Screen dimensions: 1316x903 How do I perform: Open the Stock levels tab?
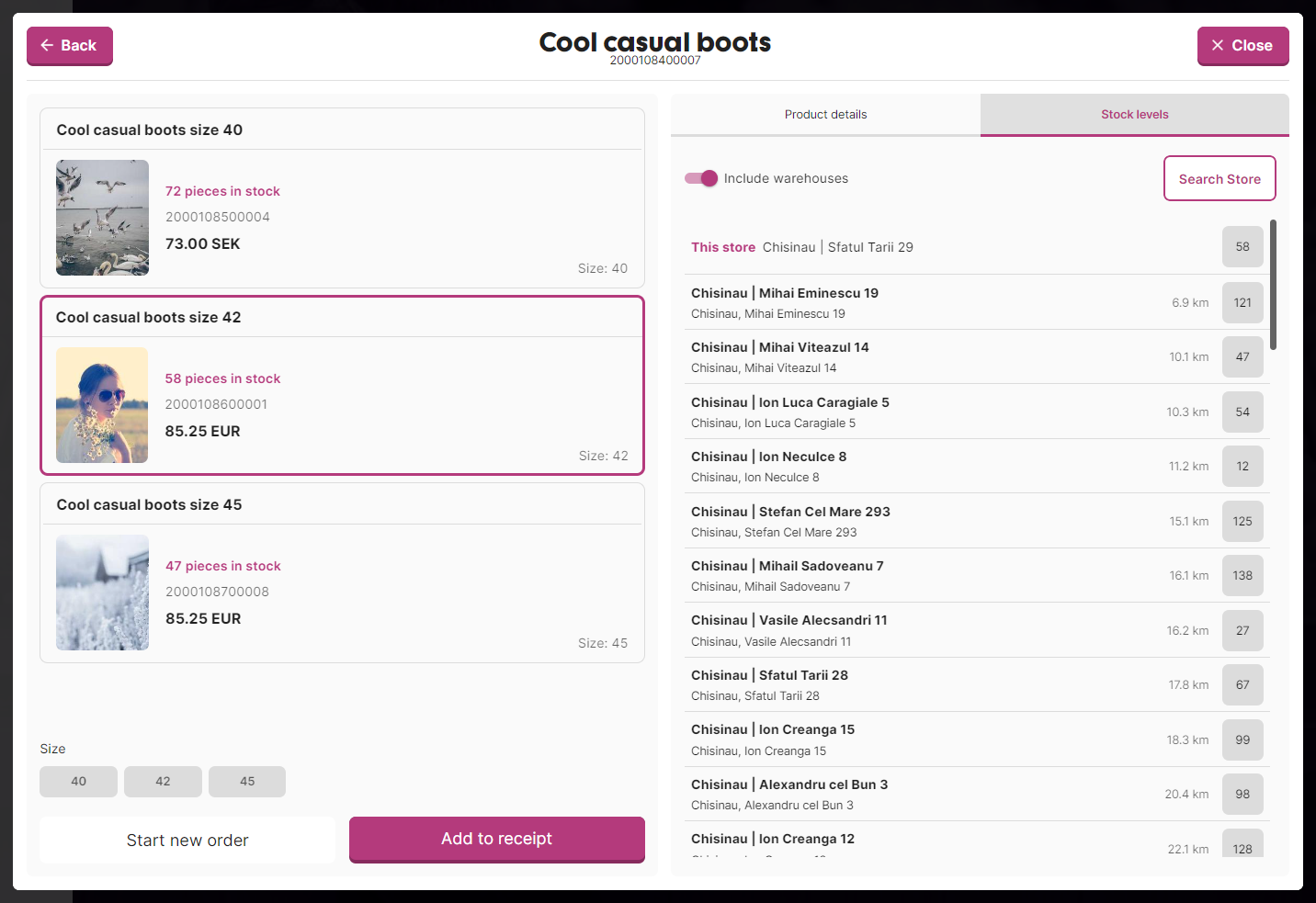coord(1134,115)
